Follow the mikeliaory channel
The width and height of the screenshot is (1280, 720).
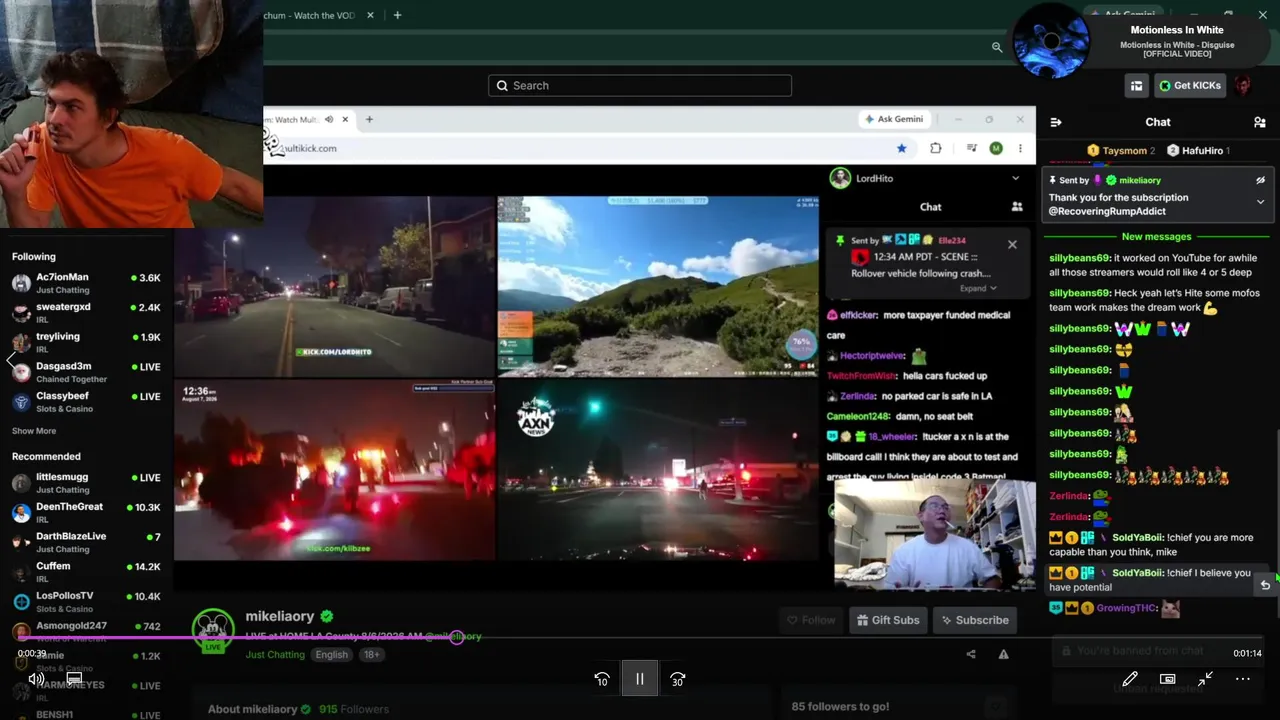tap(811, 620)
